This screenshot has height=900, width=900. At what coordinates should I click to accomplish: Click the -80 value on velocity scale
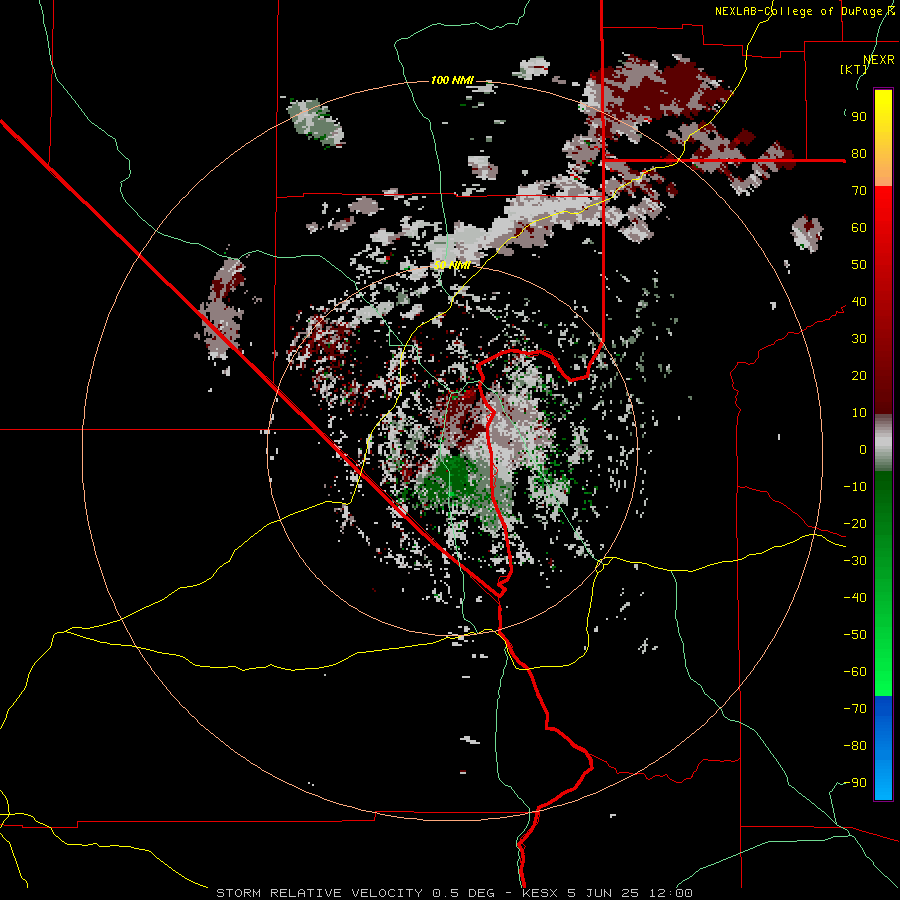pyautogui.click(x=855, y=746)
